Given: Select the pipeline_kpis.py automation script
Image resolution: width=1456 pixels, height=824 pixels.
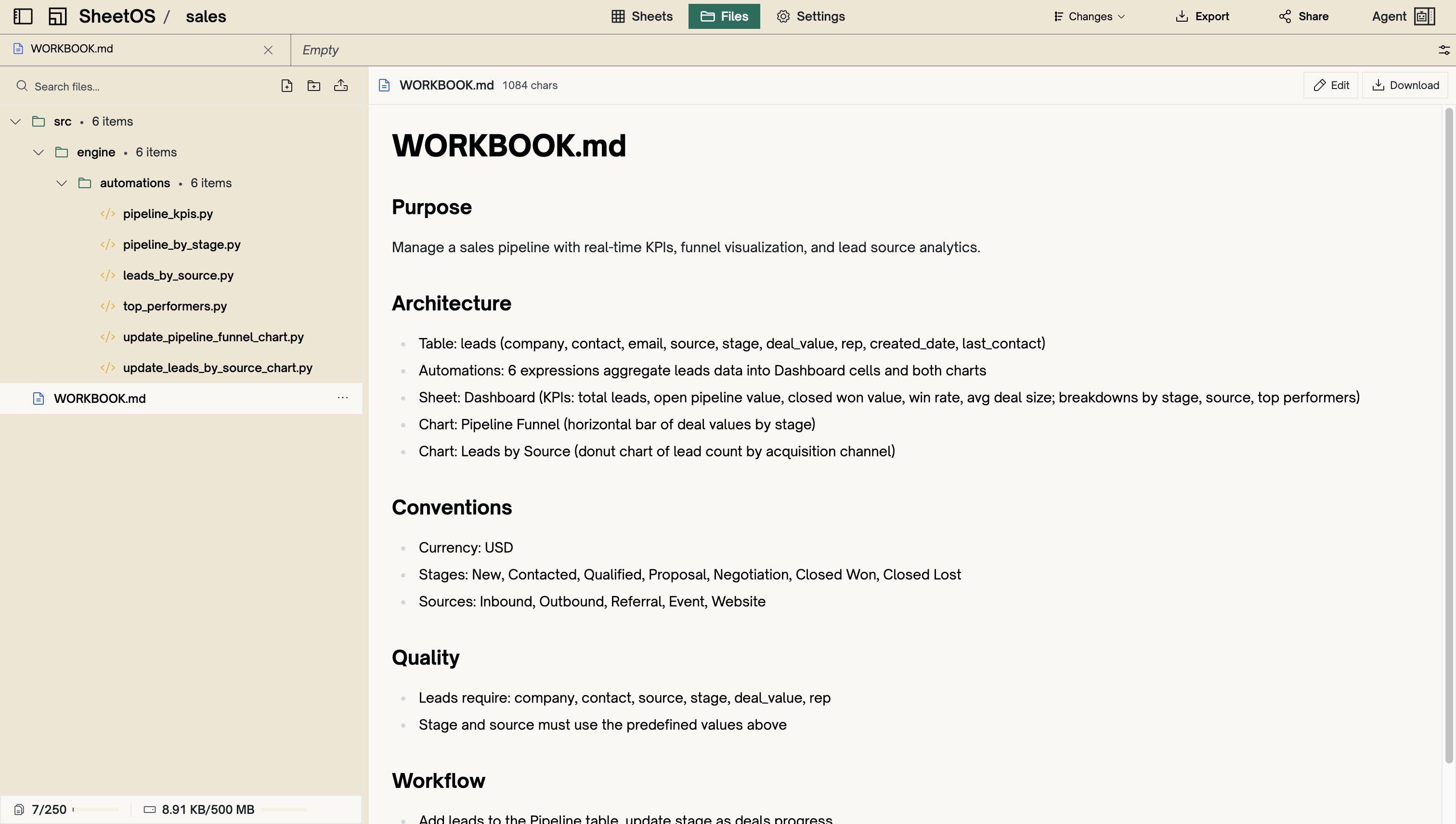Looking at the screenshot, I should point(168,213).
